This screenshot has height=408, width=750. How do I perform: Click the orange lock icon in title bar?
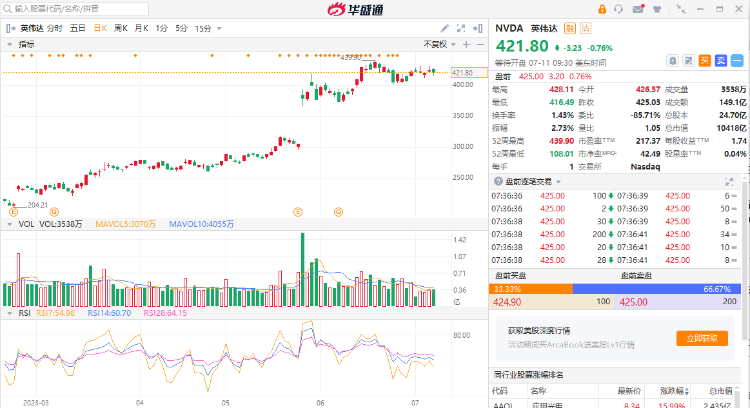[x=602, y=9]
